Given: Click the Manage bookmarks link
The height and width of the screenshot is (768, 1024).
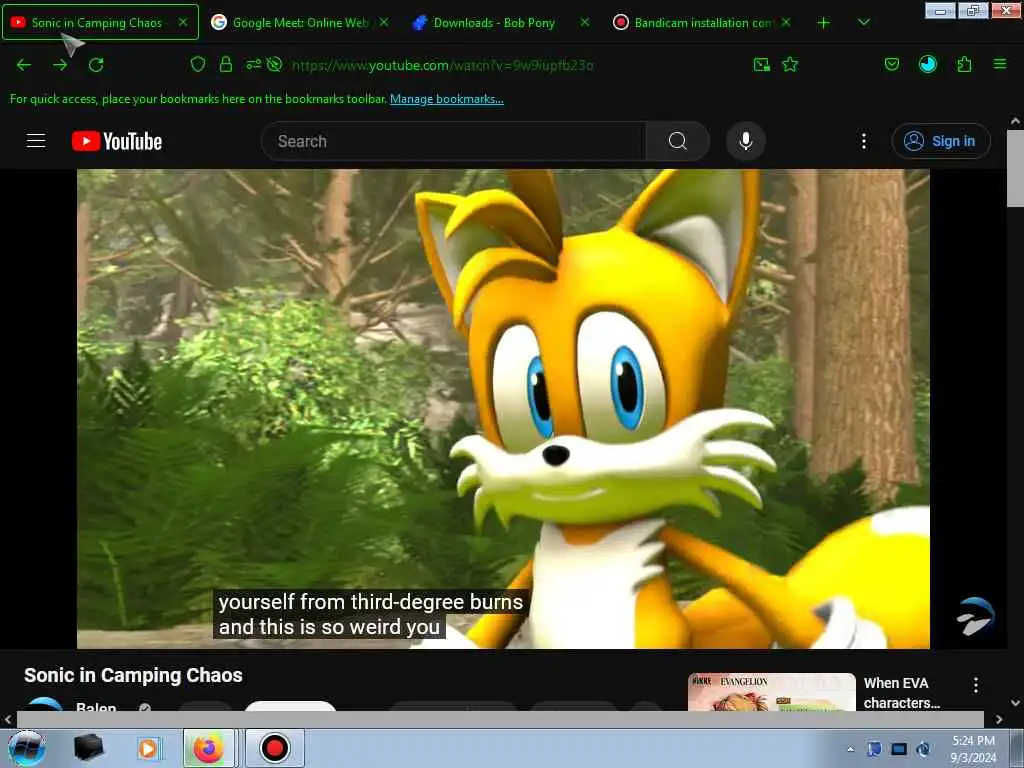Looking at the screenshot, I should (x=447, y=99).
